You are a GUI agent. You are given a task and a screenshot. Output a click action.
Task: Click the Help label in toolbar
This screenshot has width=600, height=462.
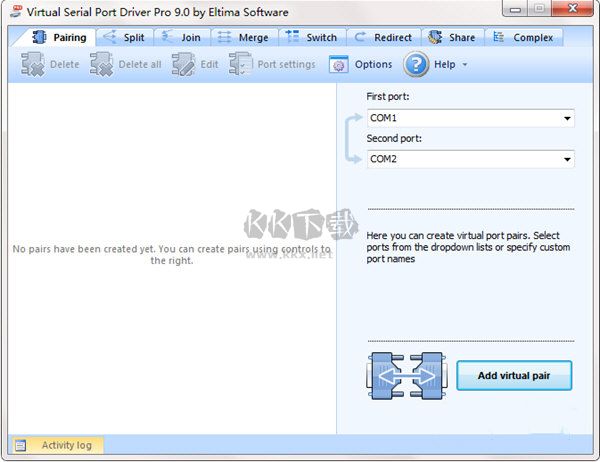pos(445,64)
